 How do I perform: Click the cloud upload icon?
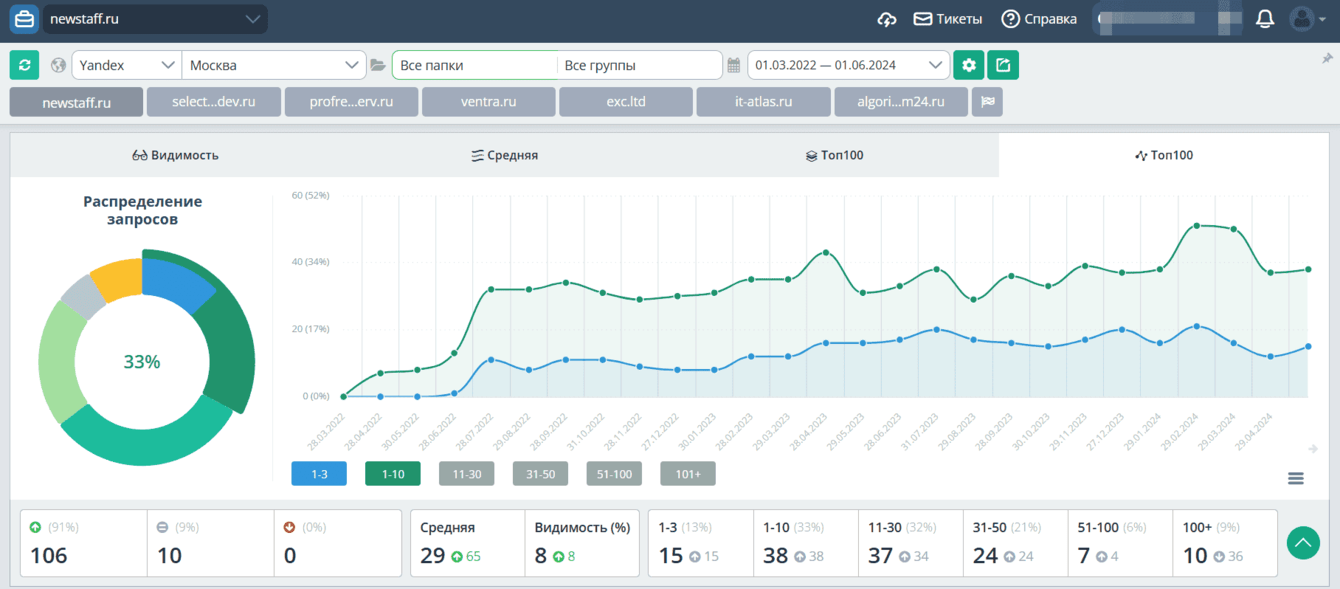point(887,19)
